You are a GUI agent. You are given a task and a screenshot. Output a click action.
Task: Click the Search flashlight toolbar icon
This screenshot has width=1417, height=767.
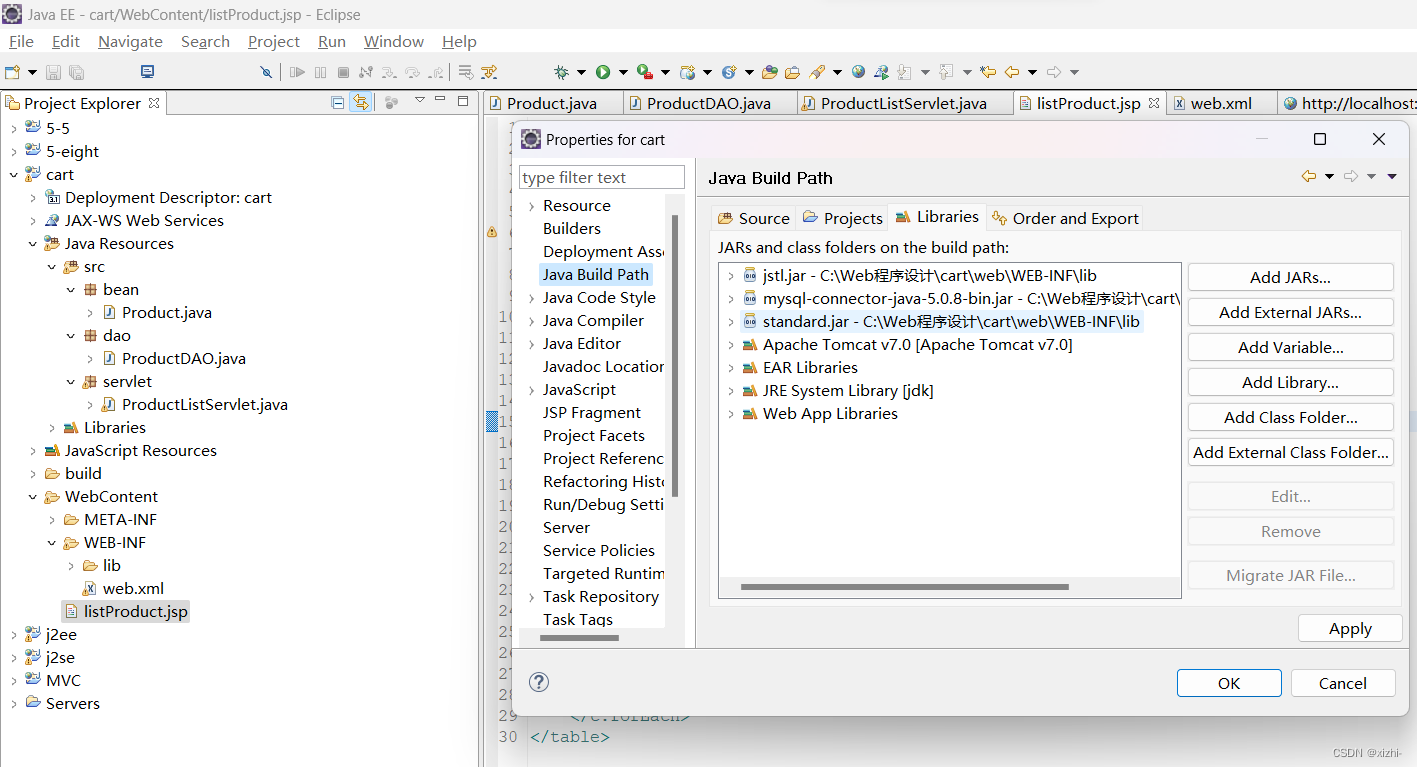tap(818, 72)
